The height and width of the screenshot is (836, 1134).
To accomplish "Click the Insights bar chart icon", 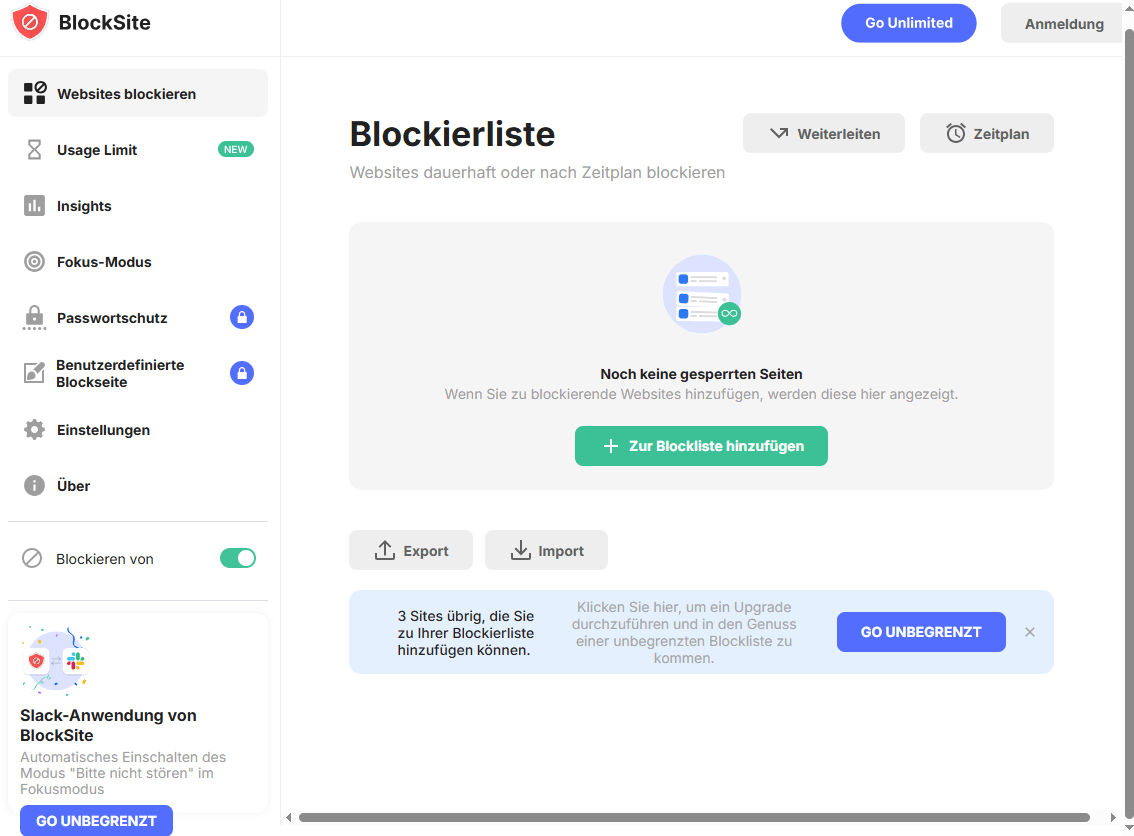I will click(35, 206).
